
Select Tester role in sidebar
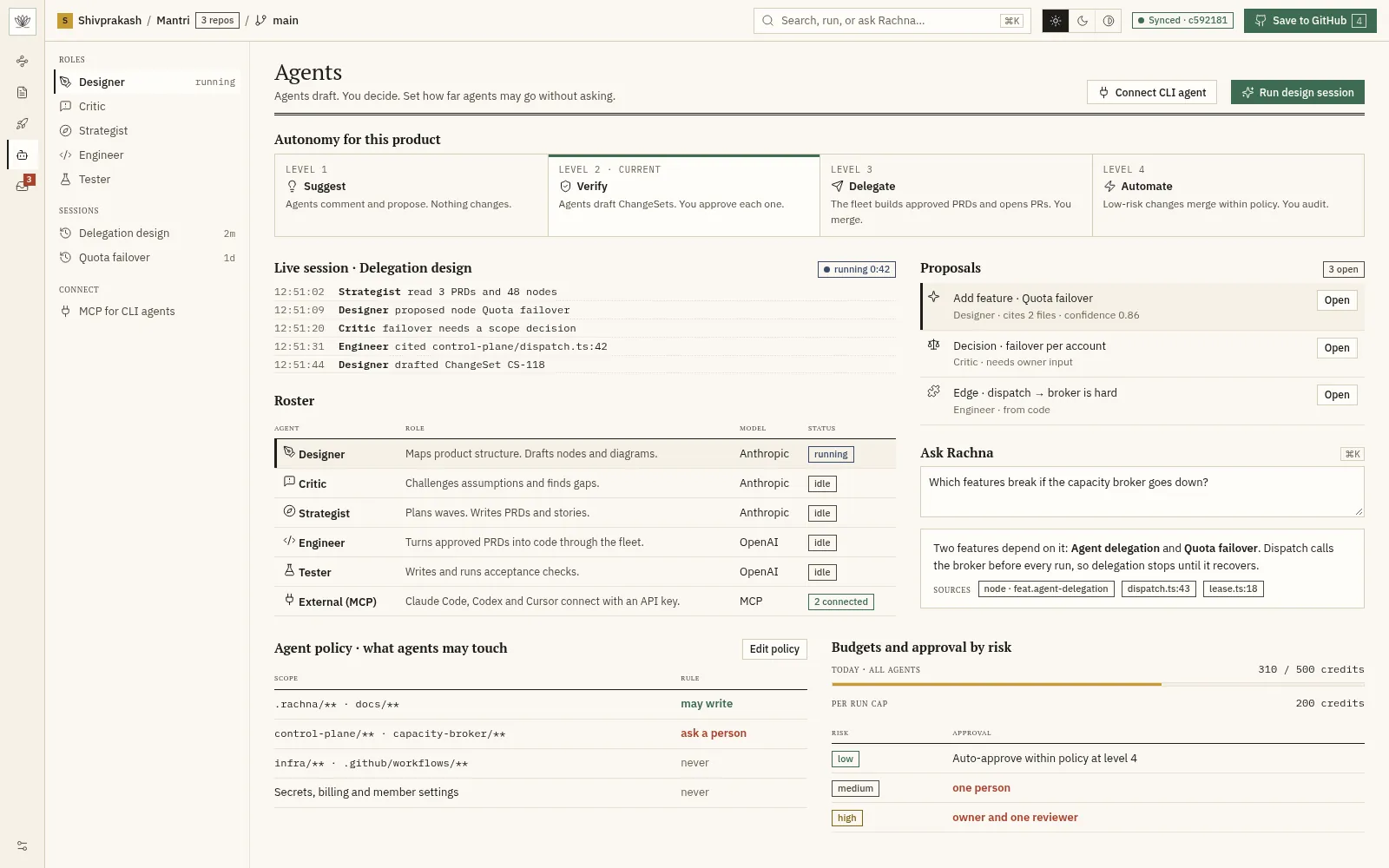[x=148, y=179]
